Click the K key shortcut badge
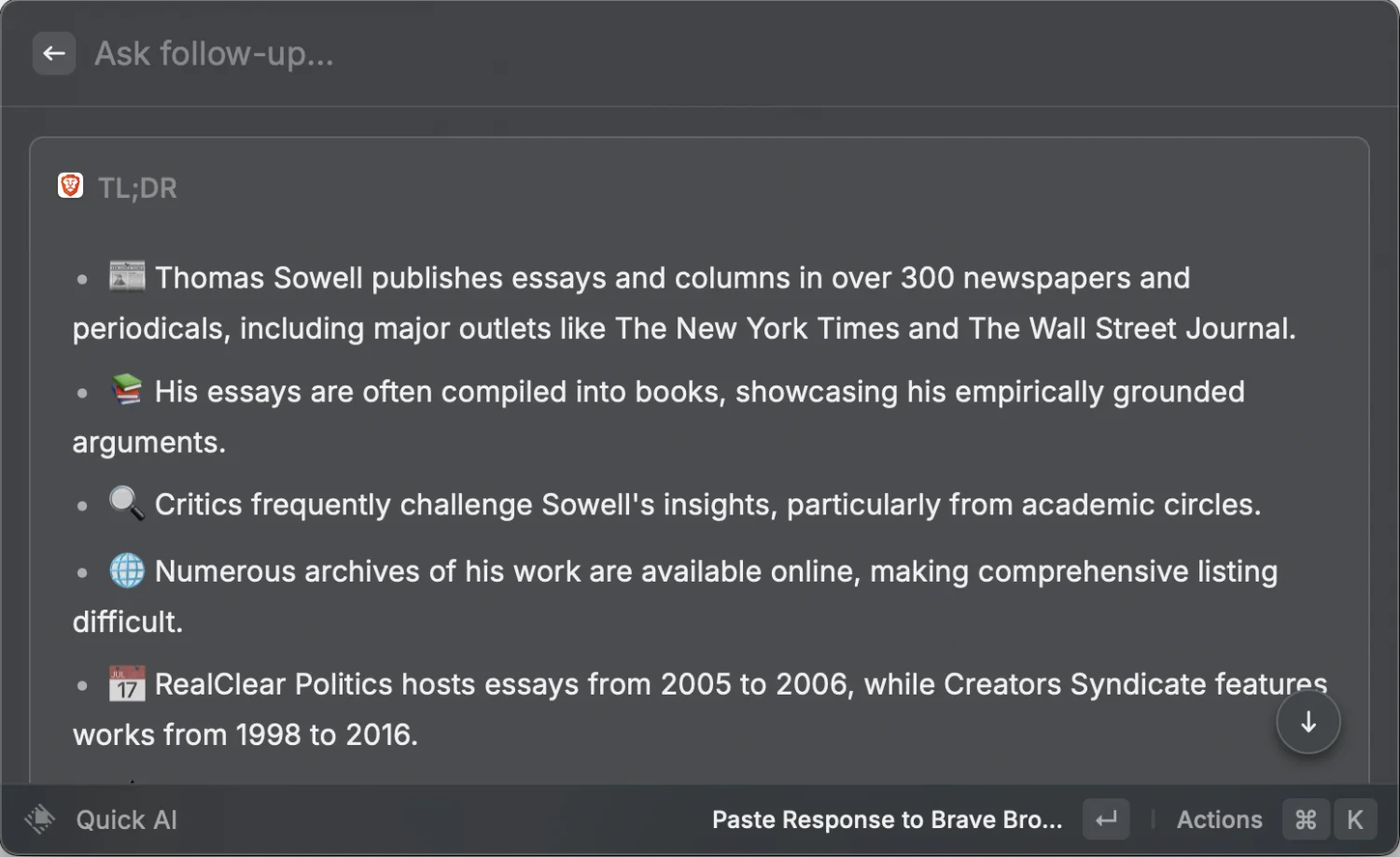The width and height of the screenshot is (1400, 857). [1355, 820]
